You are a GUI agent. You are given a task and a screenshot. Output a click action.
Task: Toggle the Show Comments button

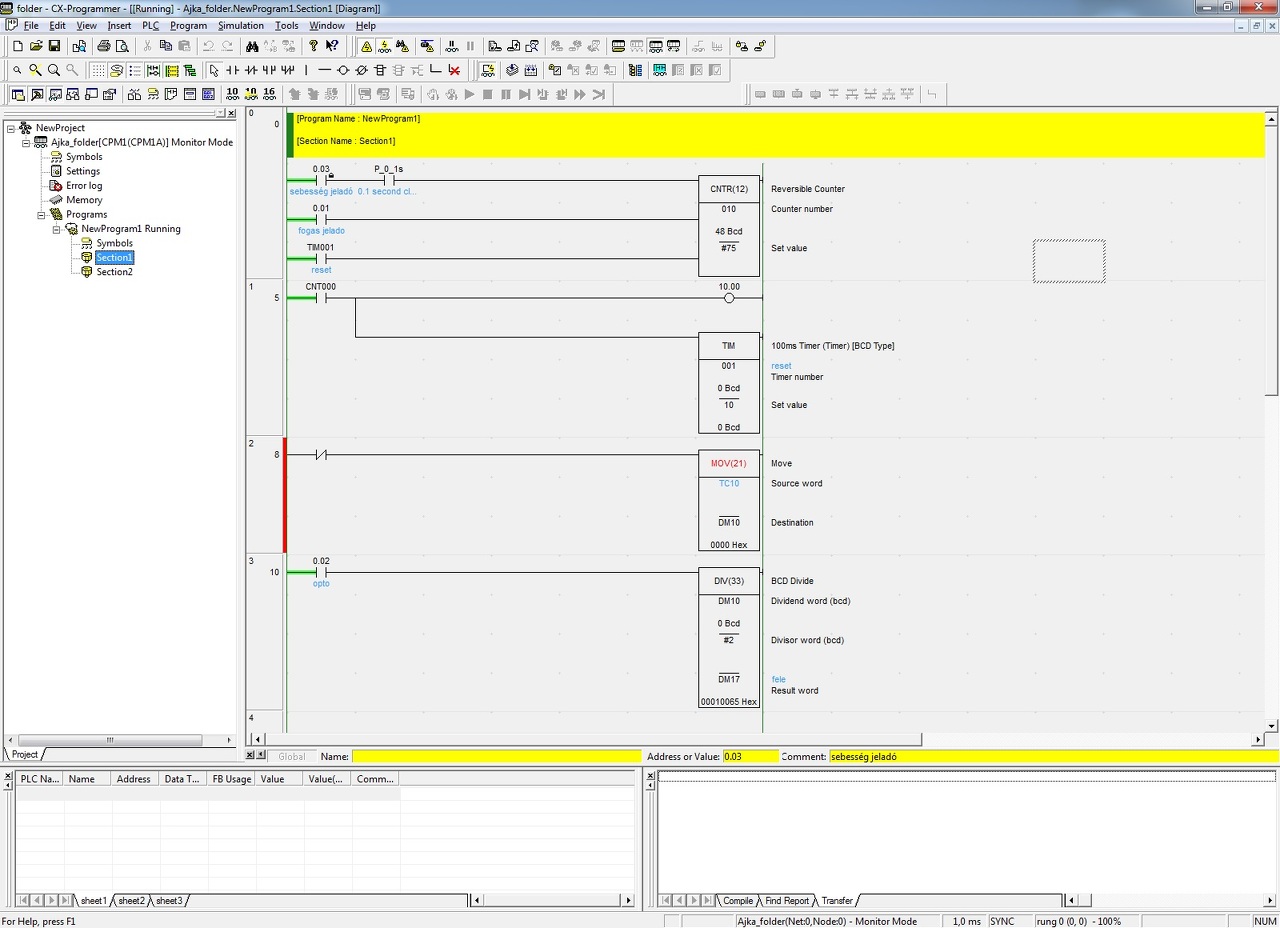click(x=116, y=70)
